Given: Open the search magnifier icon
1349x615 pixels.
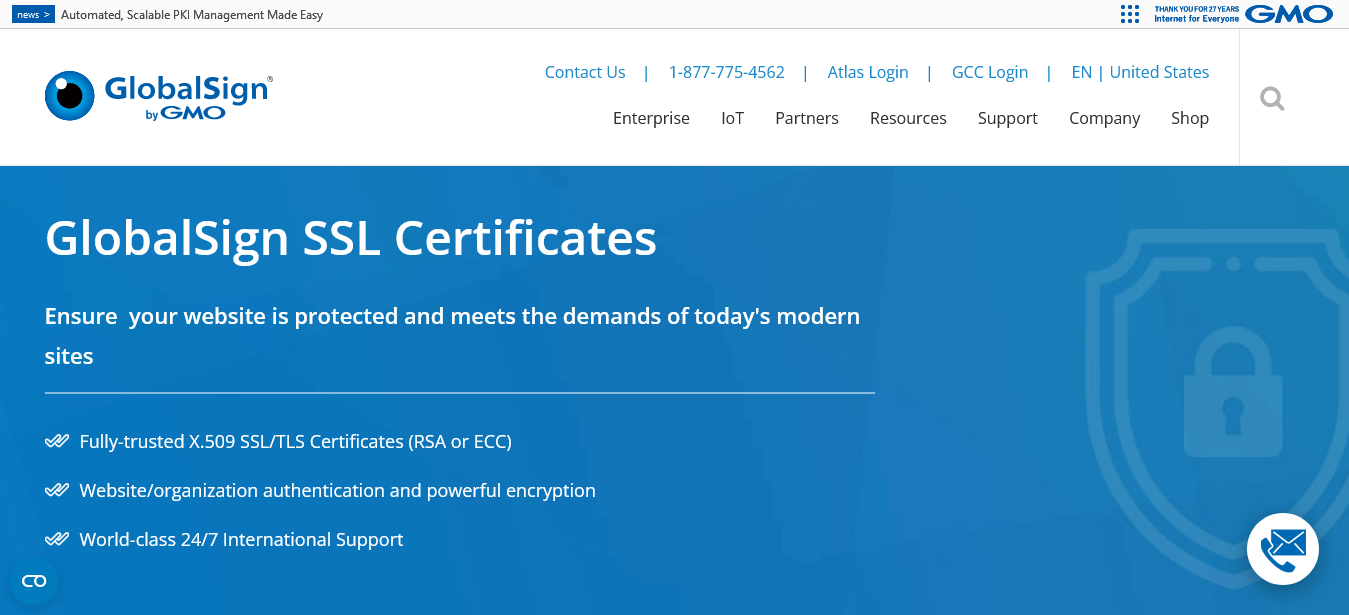Looking at the screenshot, I should pyautogui.click(x=1271, y=98).
